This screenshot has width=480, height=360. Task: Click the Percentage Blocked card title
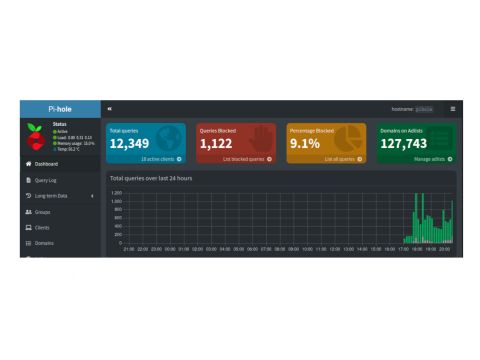click(312, 131)
